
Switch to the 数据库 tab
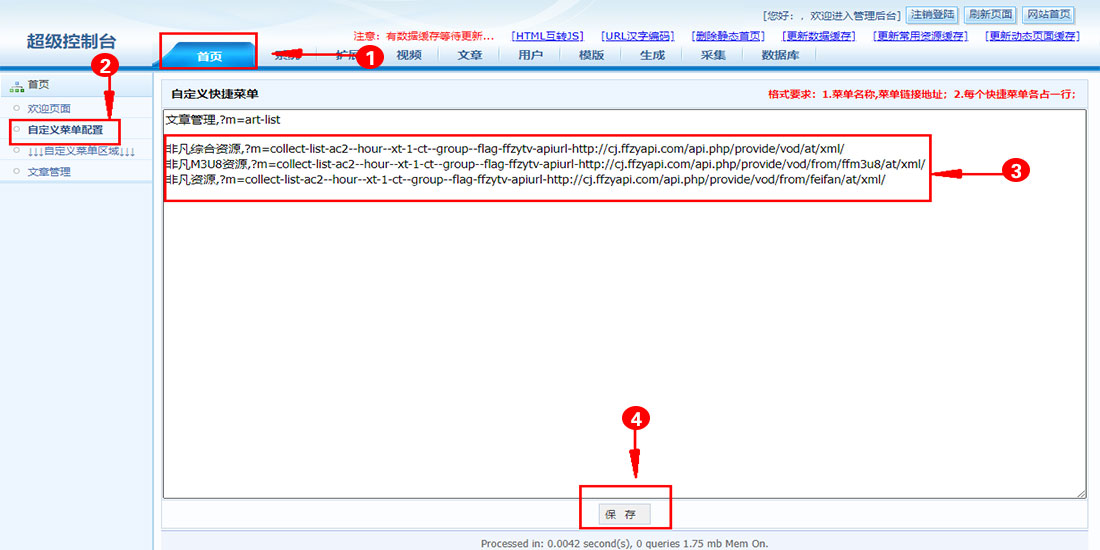pos(780,55)
